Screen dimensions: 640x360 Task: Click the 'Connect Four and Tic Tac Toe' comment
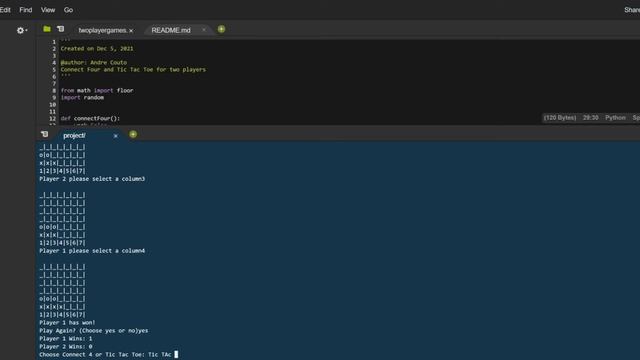click(x=133, y=69)
